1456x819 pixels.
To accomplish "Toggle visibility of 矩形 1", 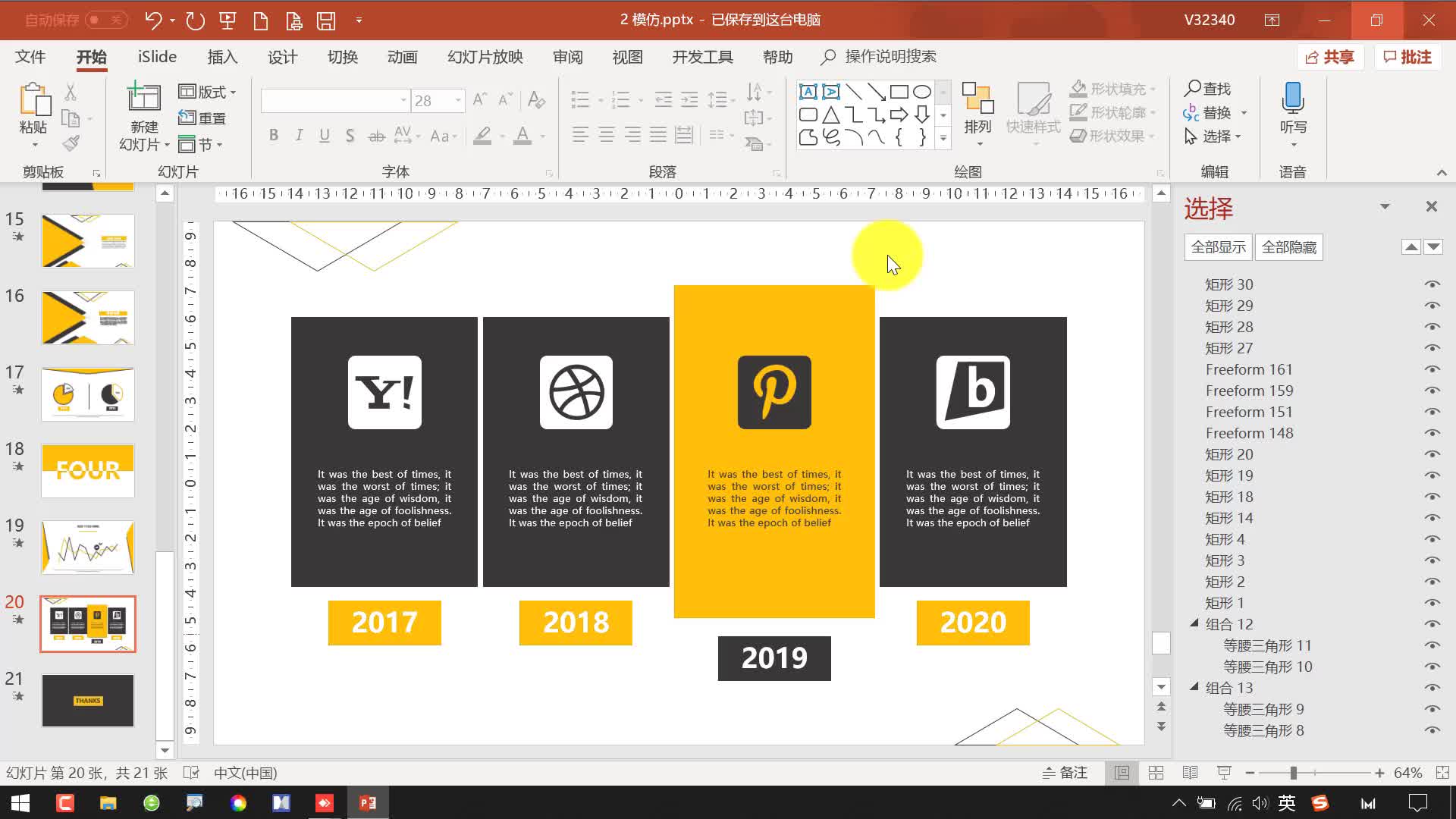I will pyautogui.click(x=1432, y=603).
